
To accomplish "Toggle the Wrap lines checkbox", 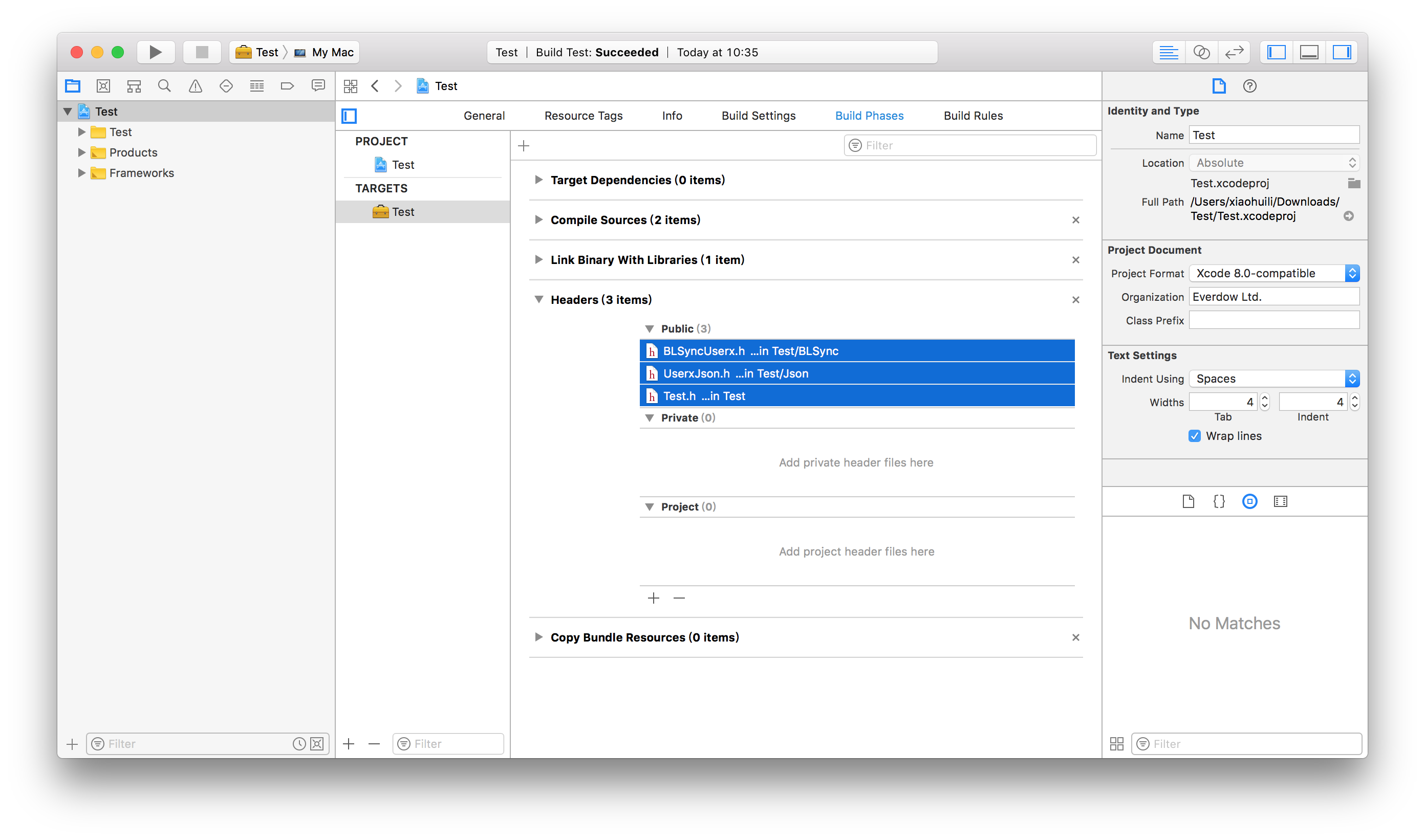I will point(1194,436).
